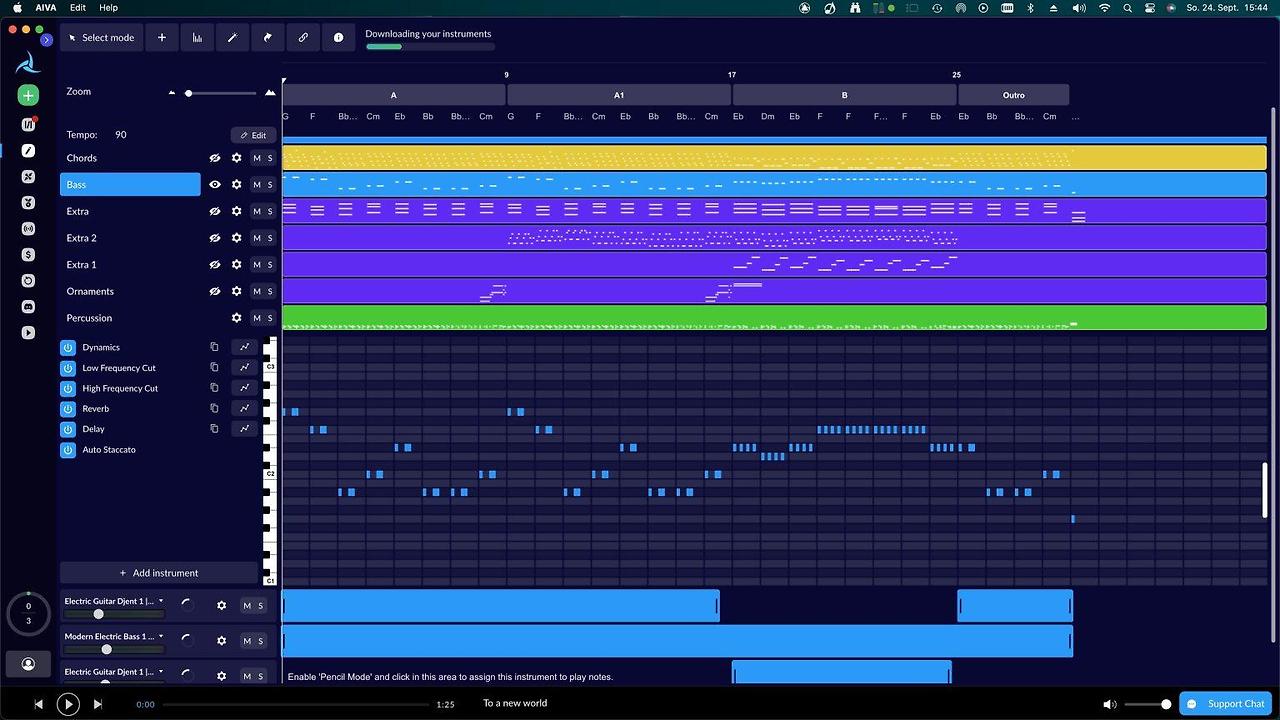Solo the Extra 1 track with S button

tap(270, 265)
